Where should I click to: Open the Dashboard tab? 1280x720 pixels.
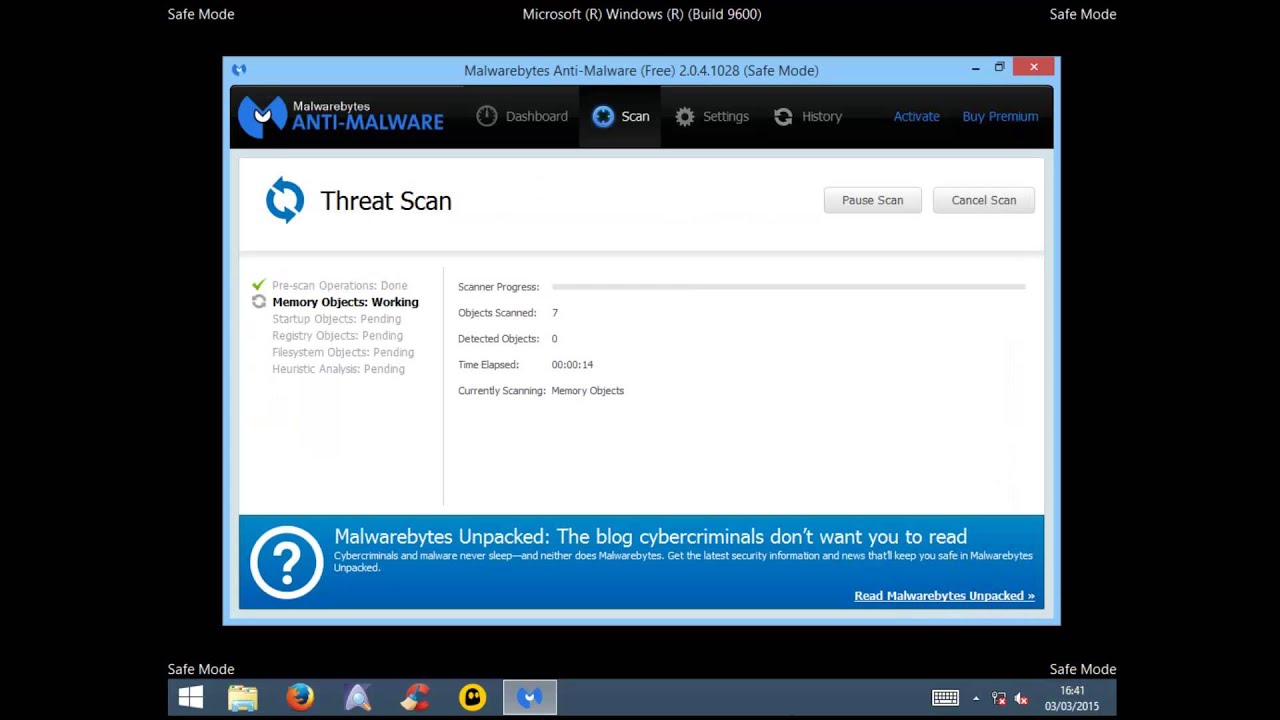click(522, 117)
